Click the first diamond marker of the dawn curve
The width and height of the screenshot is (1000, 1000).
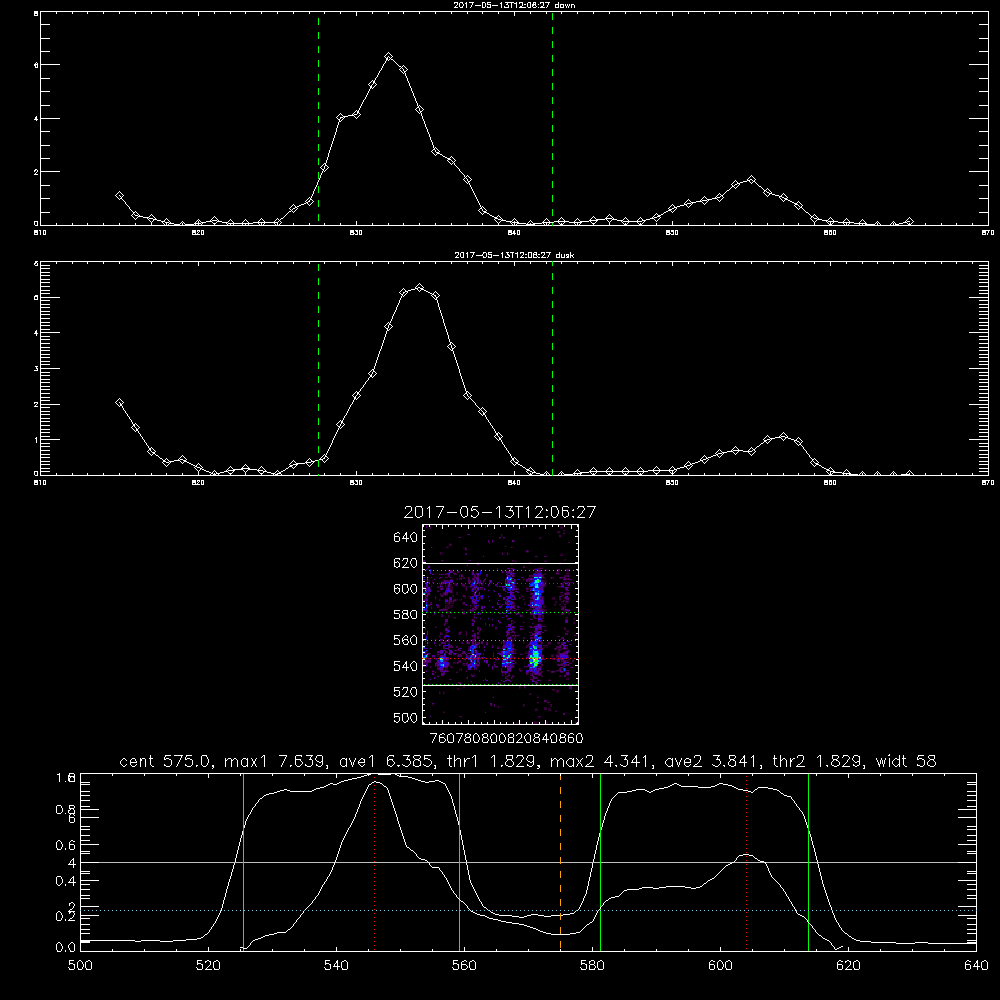tap(119, 196)
